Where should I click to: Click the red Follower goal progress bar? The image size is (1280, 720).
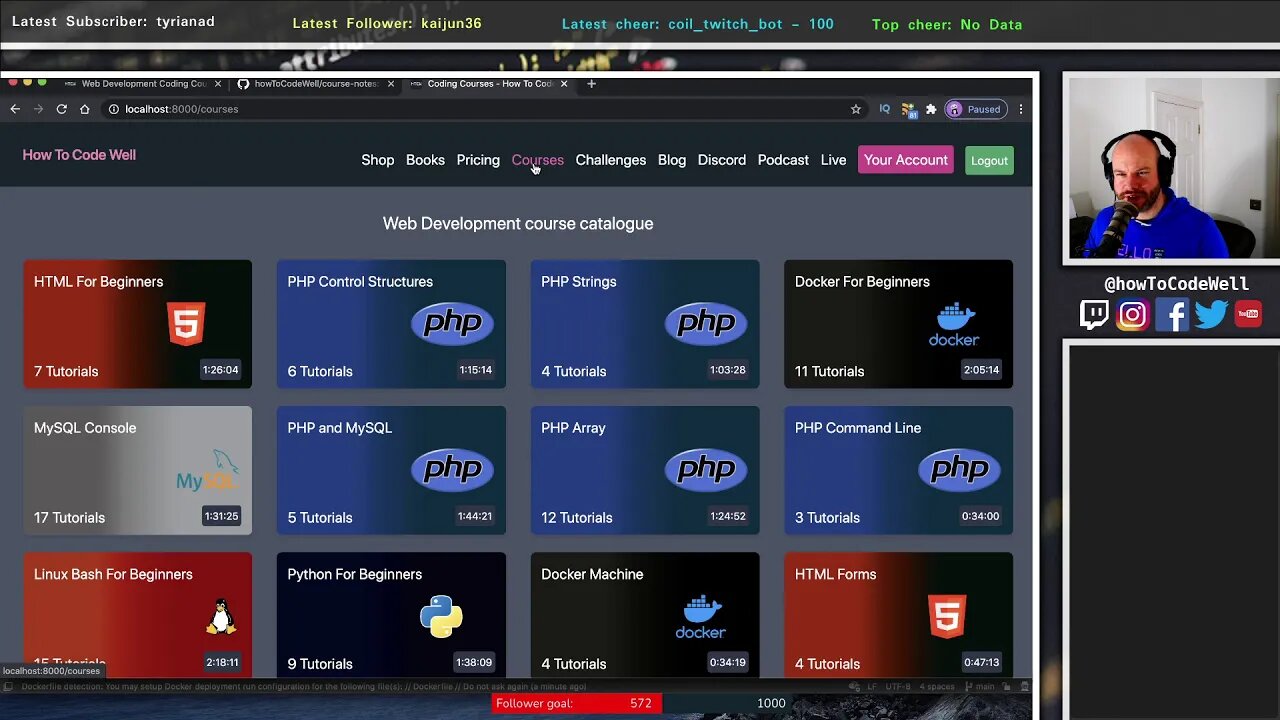coord(576,703)
